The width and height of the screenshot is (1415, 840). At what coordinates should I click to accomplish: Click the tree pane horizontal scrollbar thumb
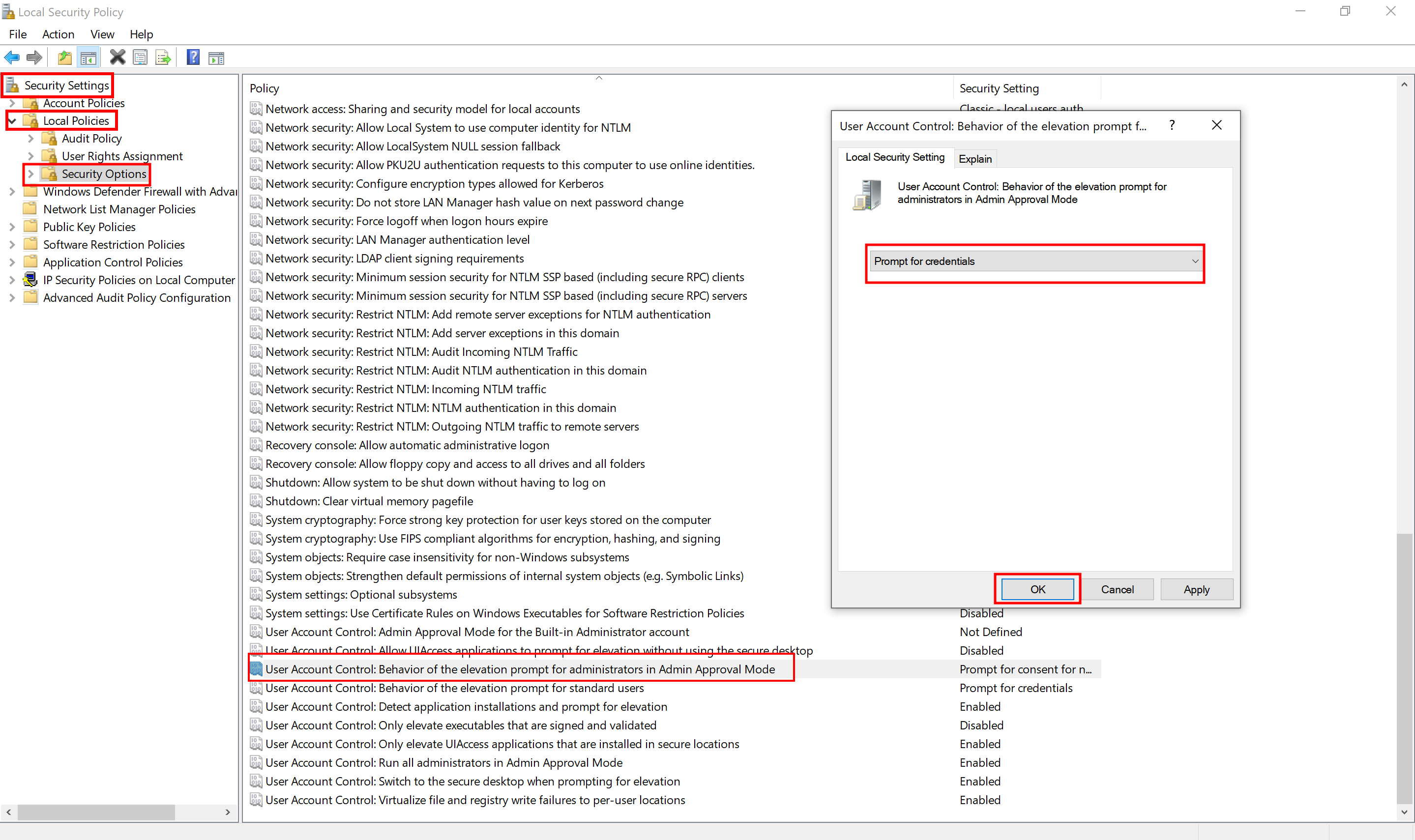96,812
